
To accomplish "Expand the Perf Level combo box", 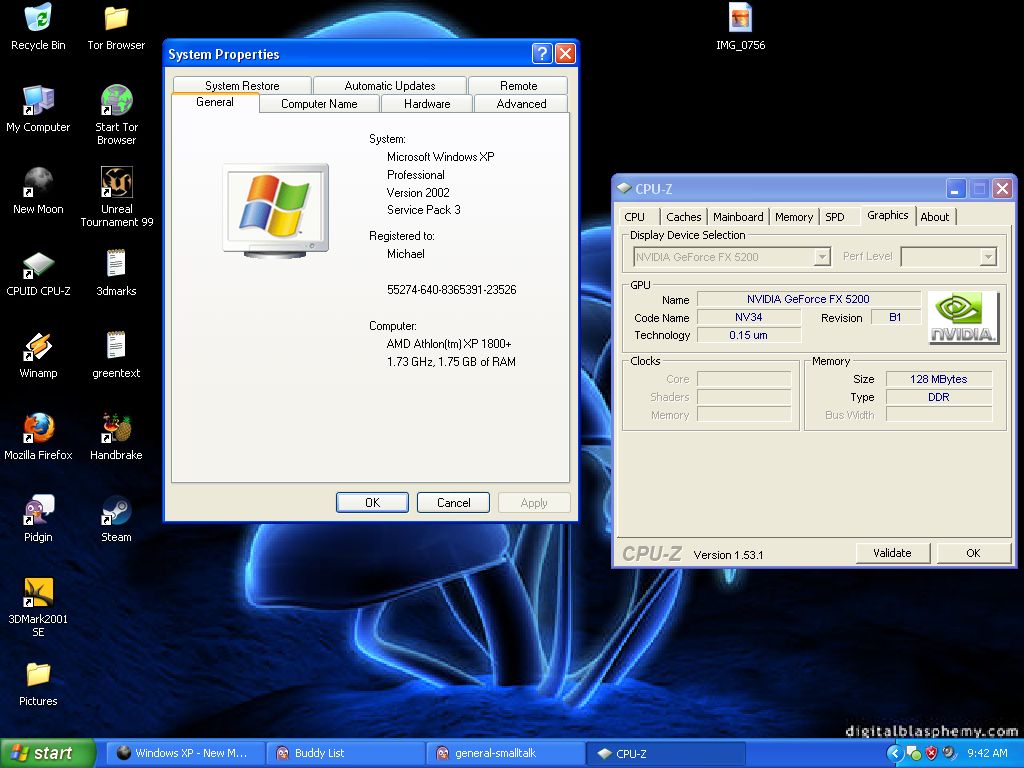I will (x=989, y=256).
